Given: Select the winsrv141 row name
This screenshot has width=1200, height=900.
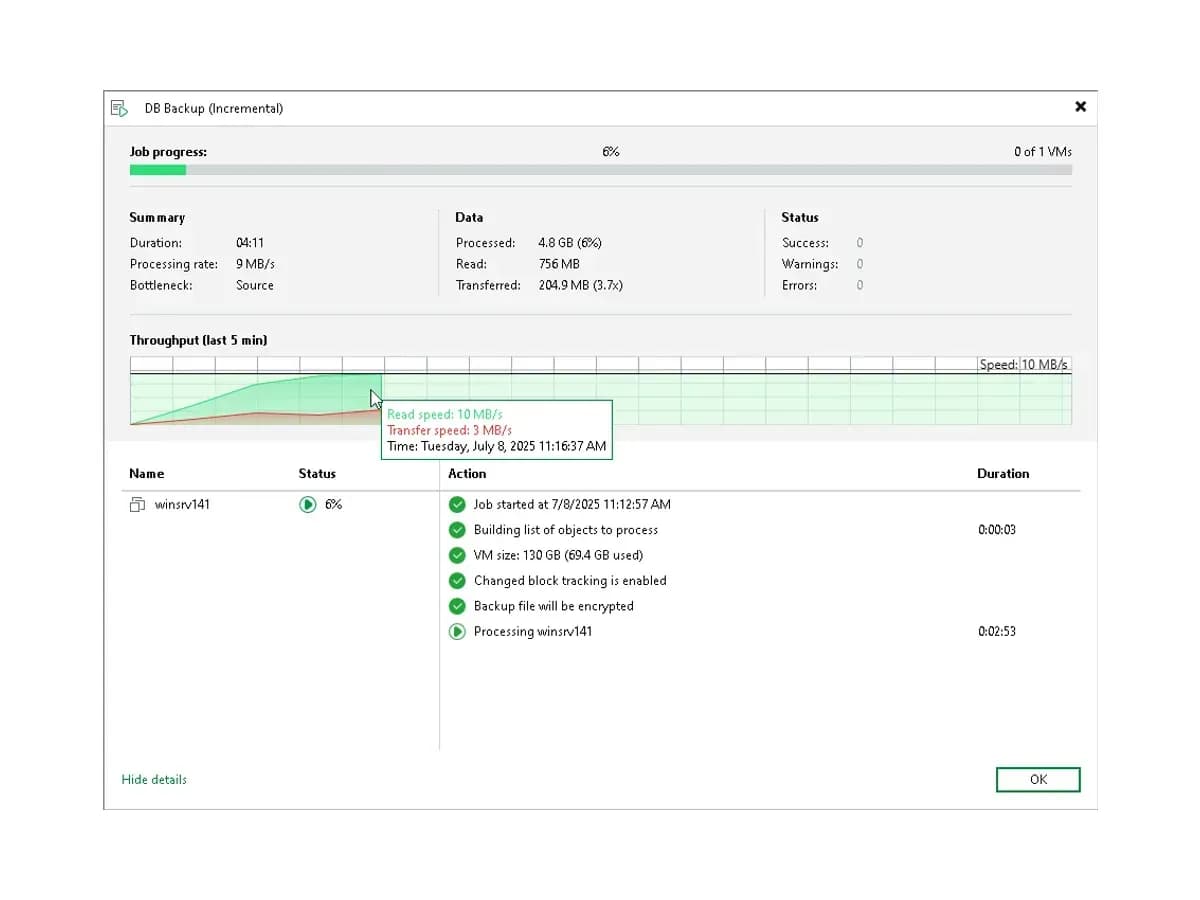Looking at the screenshot, I should click(x=182, y=505).
